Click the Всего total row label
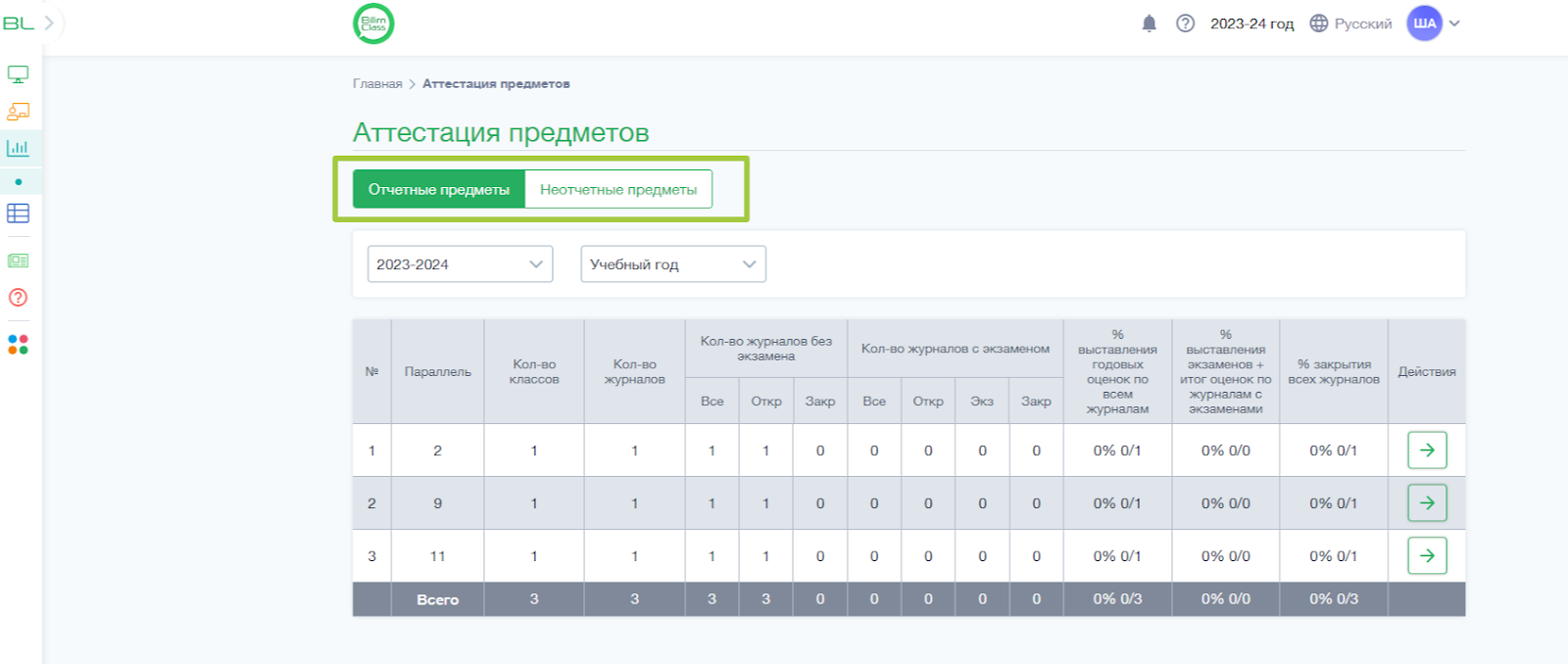This screenshot has width=1568, height=664. [437, 599]
